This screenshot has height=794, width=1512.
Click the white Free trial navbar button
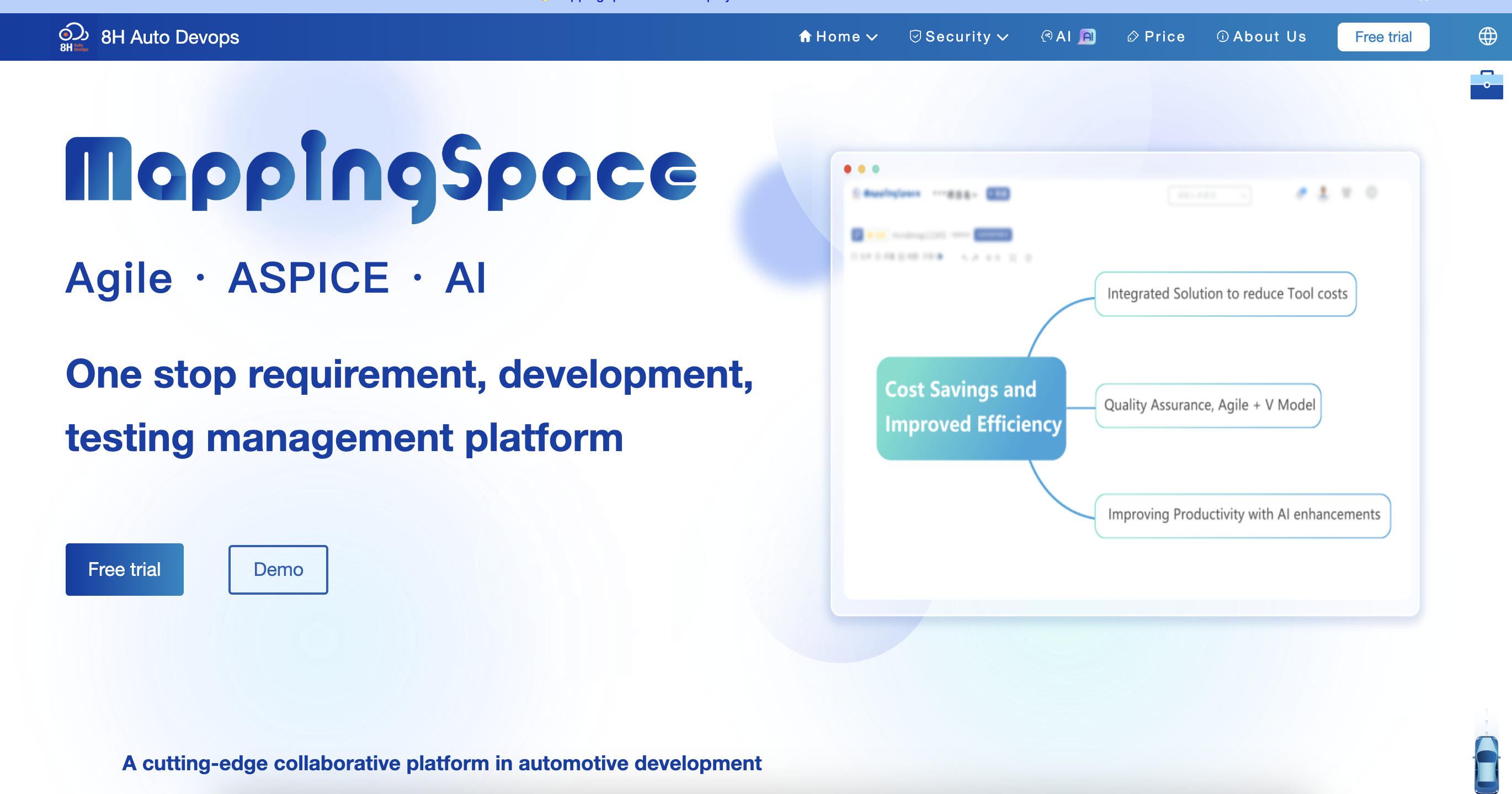click(1382, 37)
